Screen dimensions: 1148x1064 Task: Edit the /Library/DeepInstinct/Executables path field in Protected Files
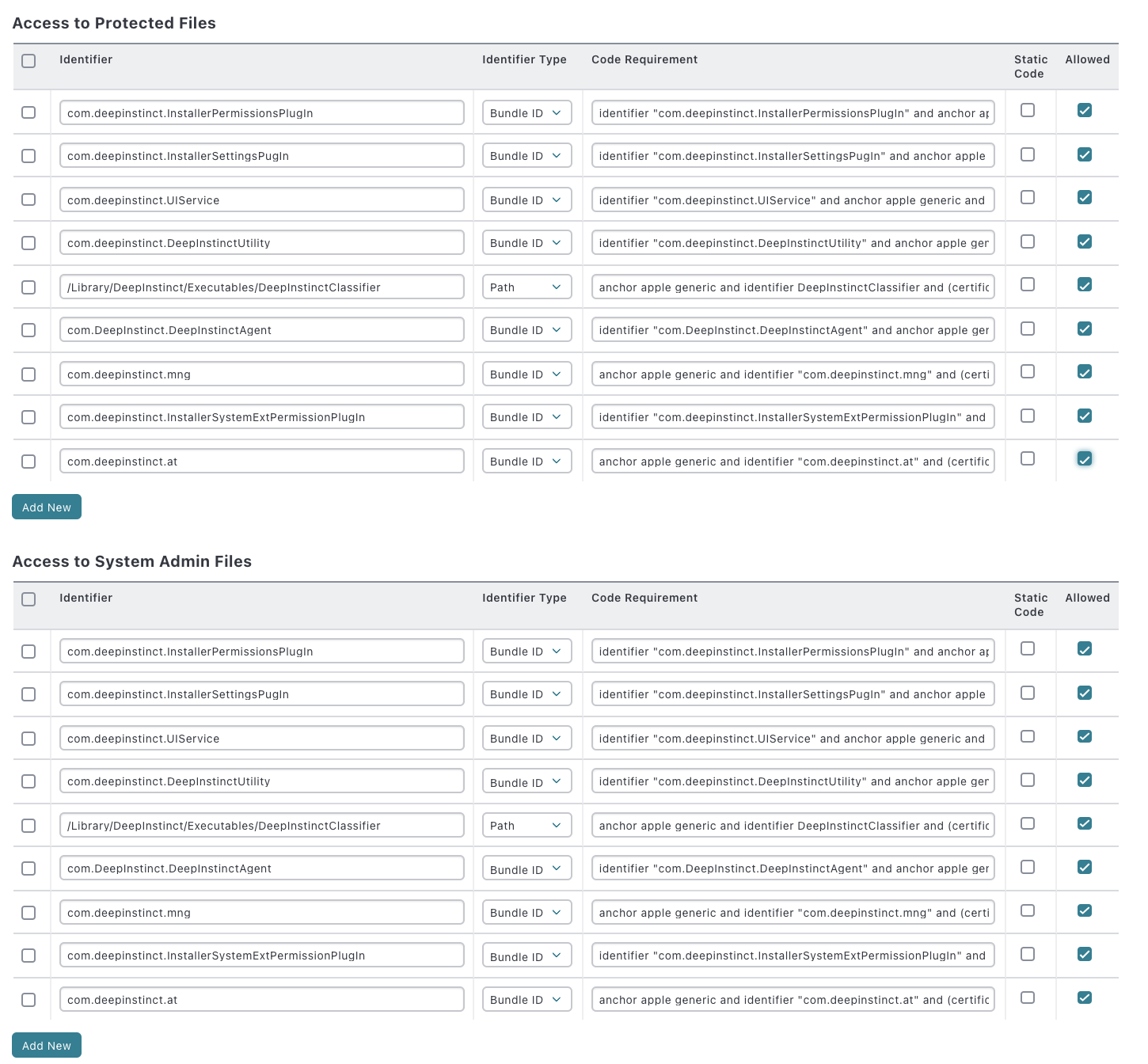point(261,287)
